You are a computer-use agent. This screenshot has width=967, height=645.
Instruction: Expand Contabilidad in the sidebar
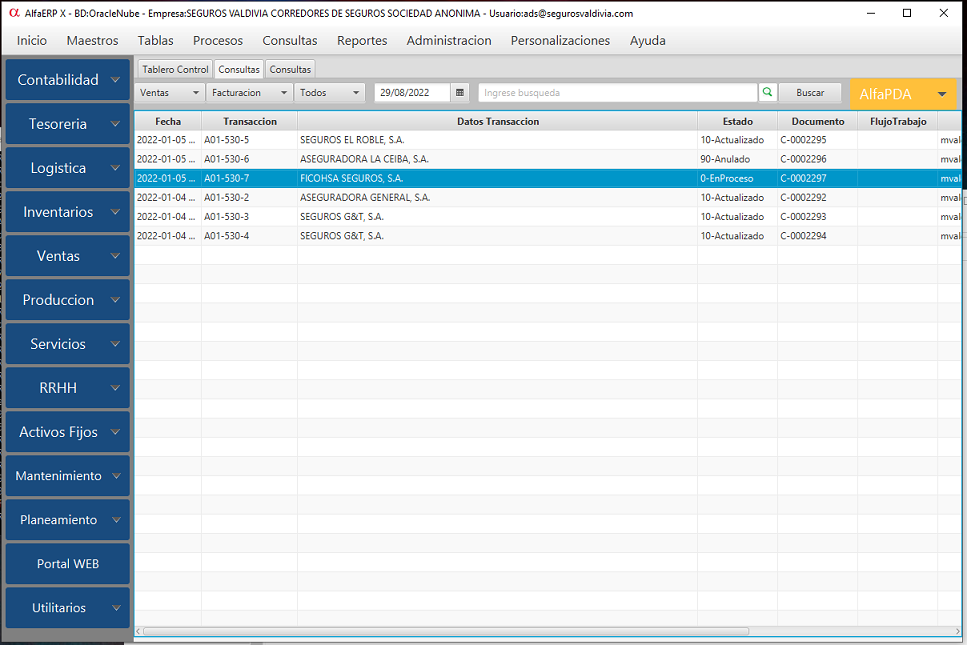(67, 80)
